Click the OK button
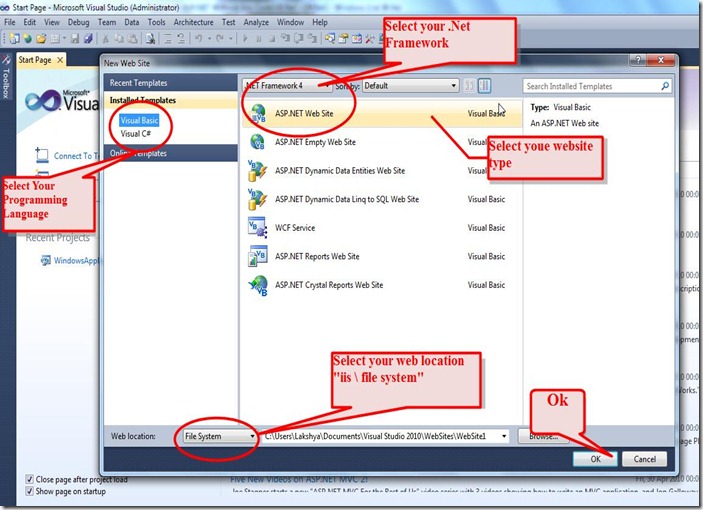 point(595,459)
